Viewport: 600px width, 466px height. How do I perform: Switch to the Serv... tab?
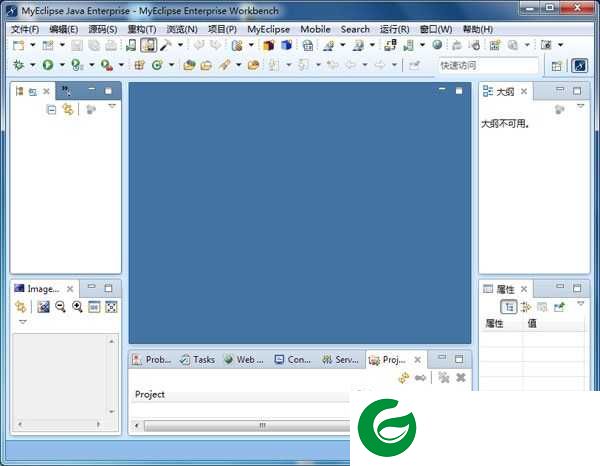tap(340, 360)
